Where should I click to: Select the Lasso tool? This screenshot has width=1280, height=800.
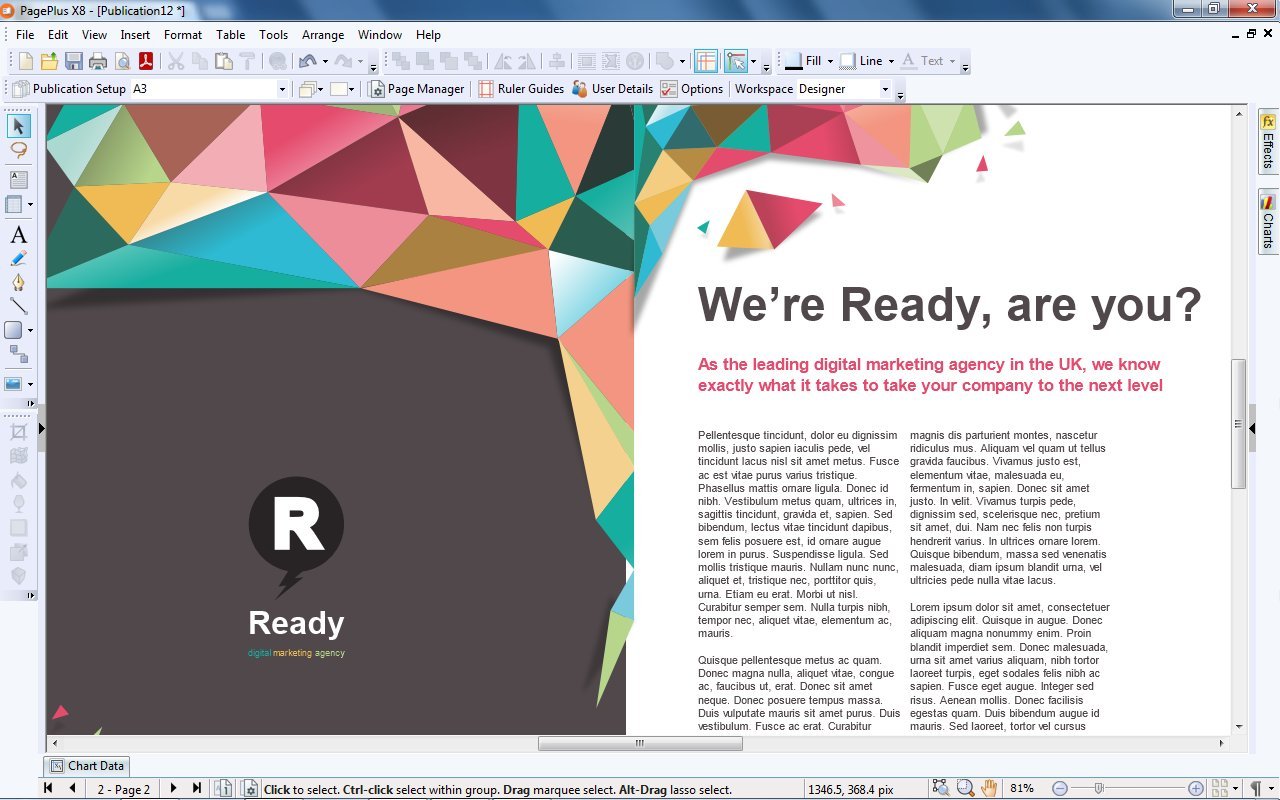(x=18, y=150)
